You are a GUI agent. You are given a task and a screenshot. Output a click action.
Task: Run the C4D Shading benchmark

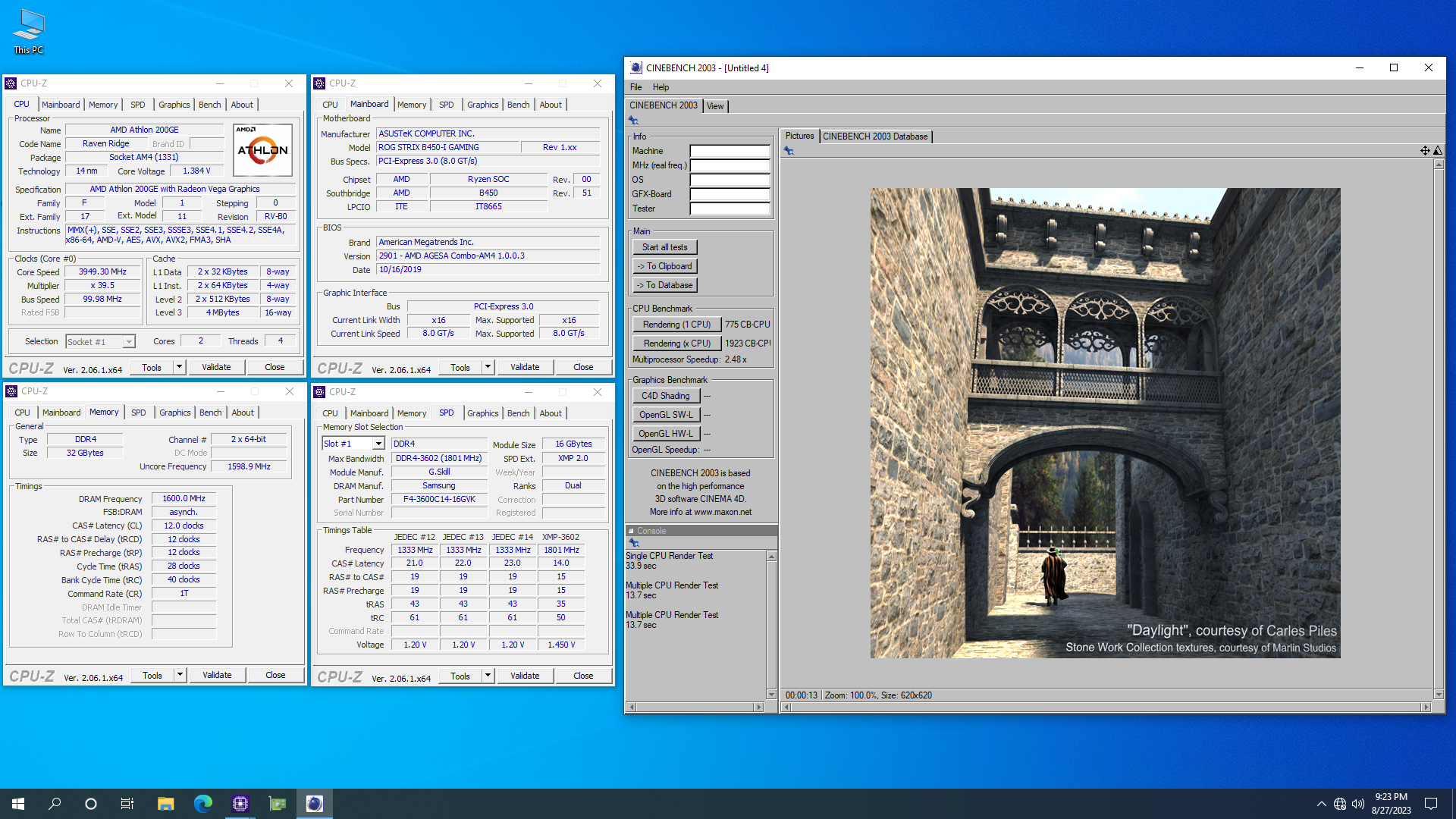click(665, 396)
